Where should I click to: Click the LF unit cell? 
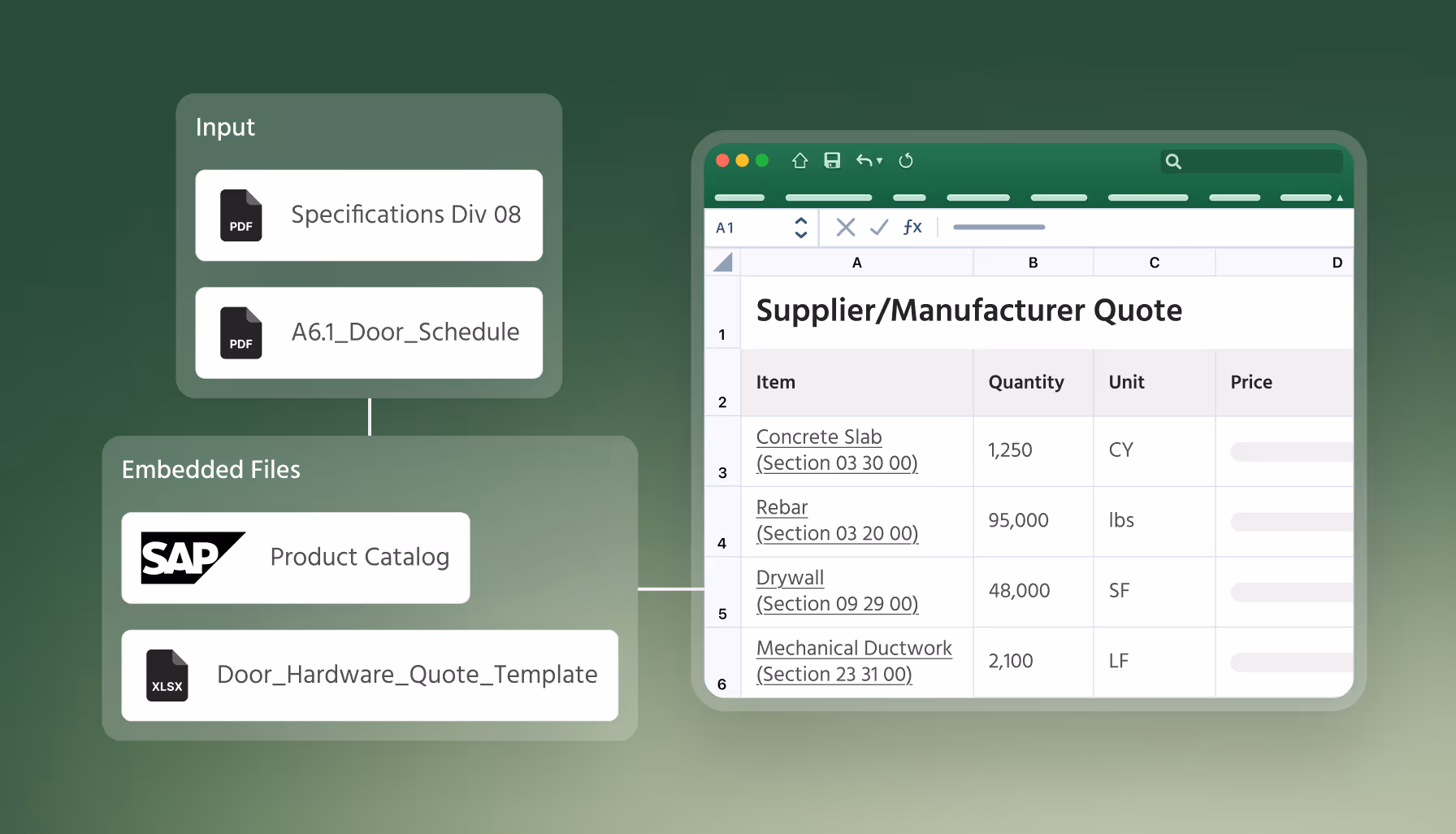tap(1154, 662)
